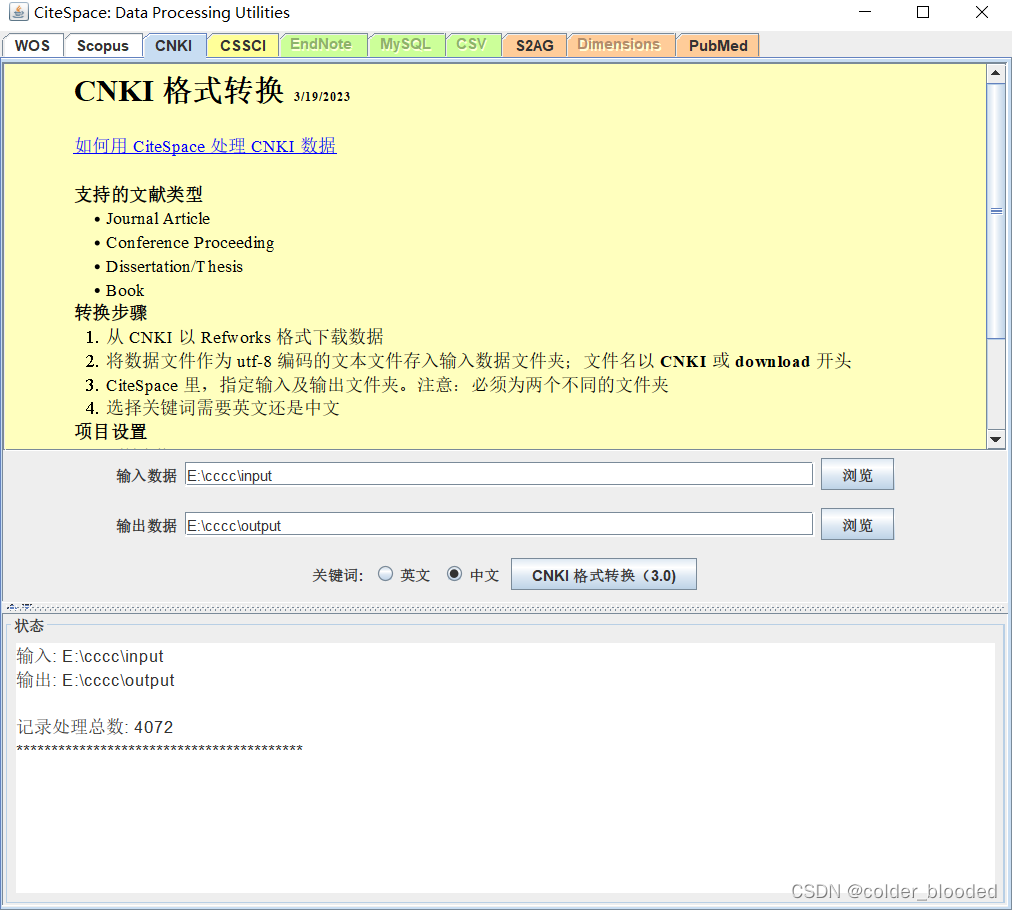Click the 输出: E:\cccc\output status line
This screenshot has width=1012, height=910.
coord(96,680)
